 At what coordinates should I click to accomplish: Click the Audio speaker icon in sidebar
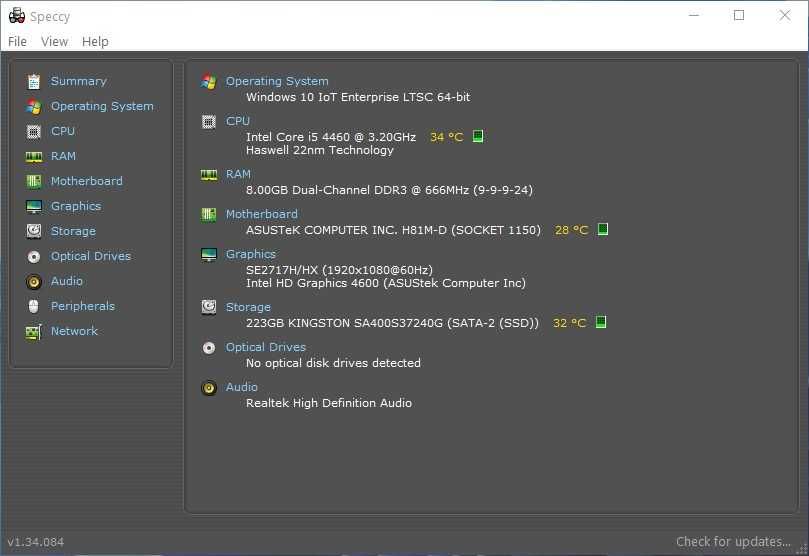tap(34, 282)
